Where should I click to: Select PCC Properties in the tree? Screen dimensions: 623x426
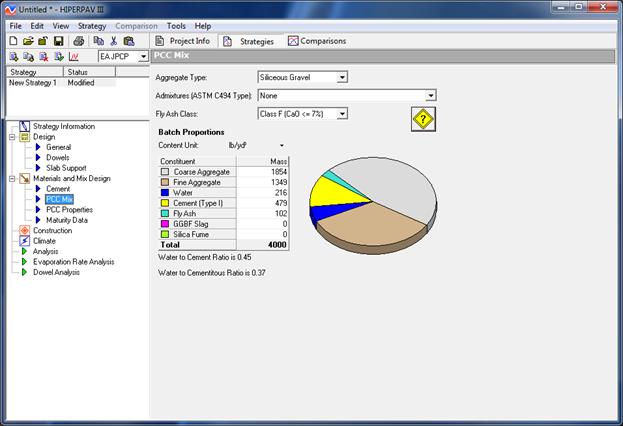[69, 209]
